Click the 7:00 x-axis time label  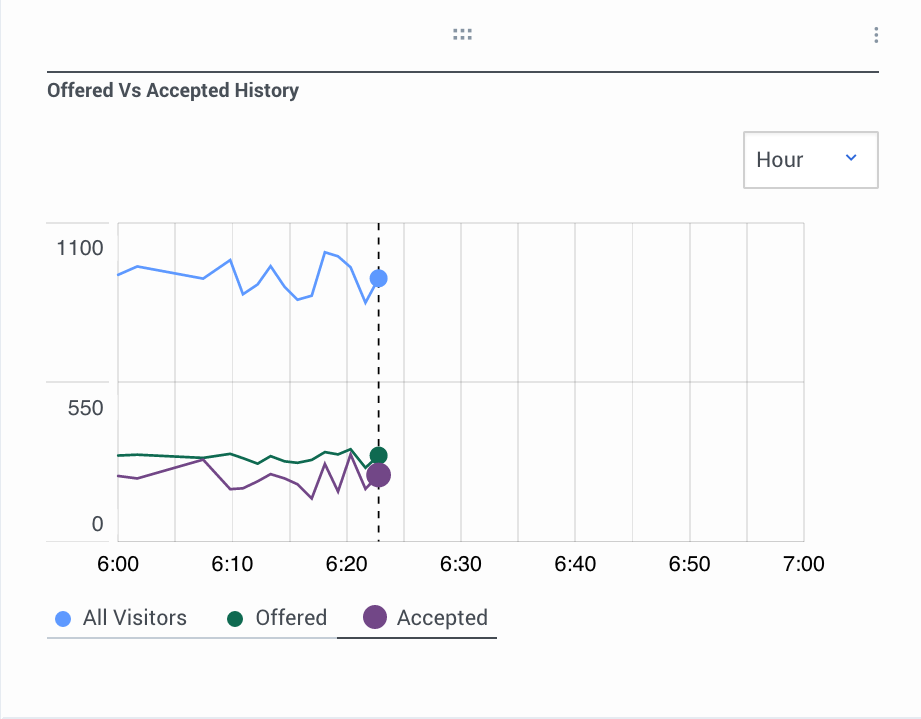click(803, 564)
